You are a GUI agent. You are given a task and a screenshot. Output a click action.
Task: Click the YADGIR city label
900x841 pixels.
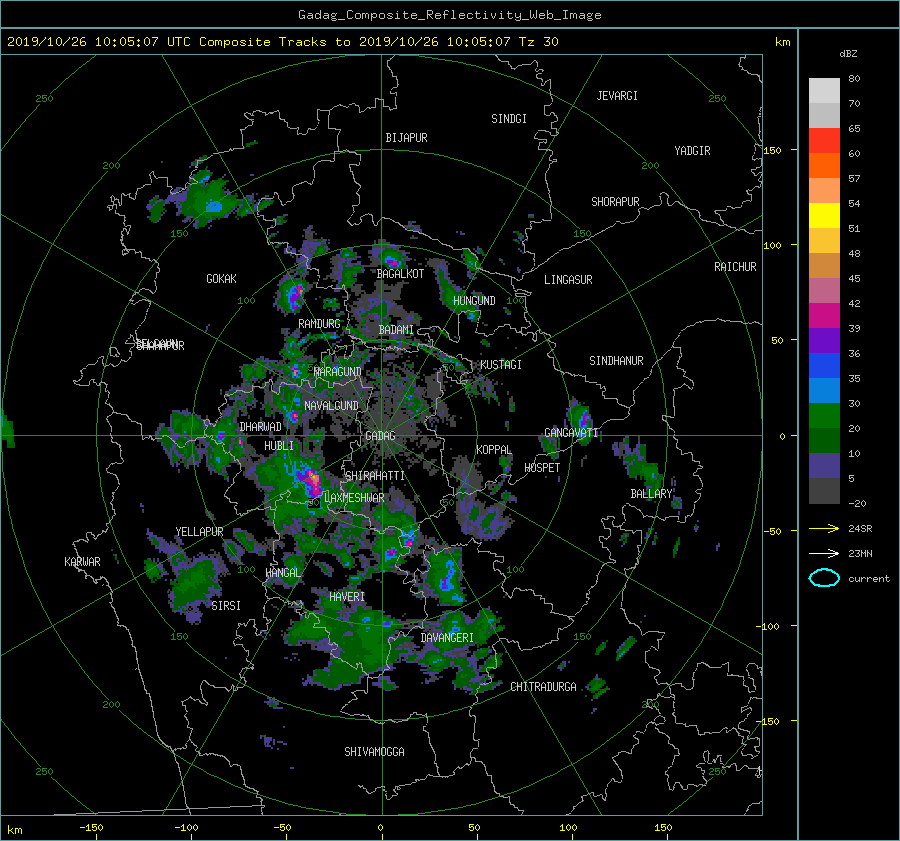coord(692,151)
